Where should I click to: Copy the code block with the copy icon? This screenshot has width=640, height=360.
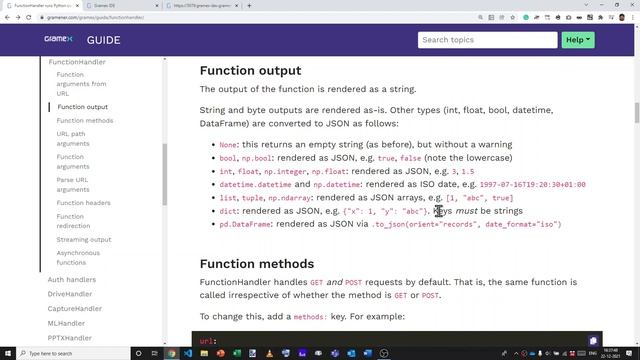(593, 340)
